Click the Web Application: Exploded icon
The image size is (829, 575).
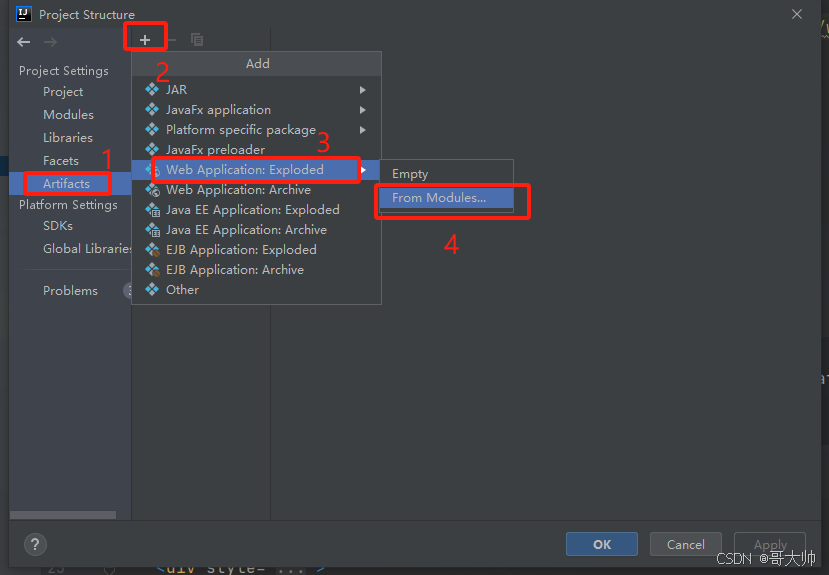pos(153,170)
